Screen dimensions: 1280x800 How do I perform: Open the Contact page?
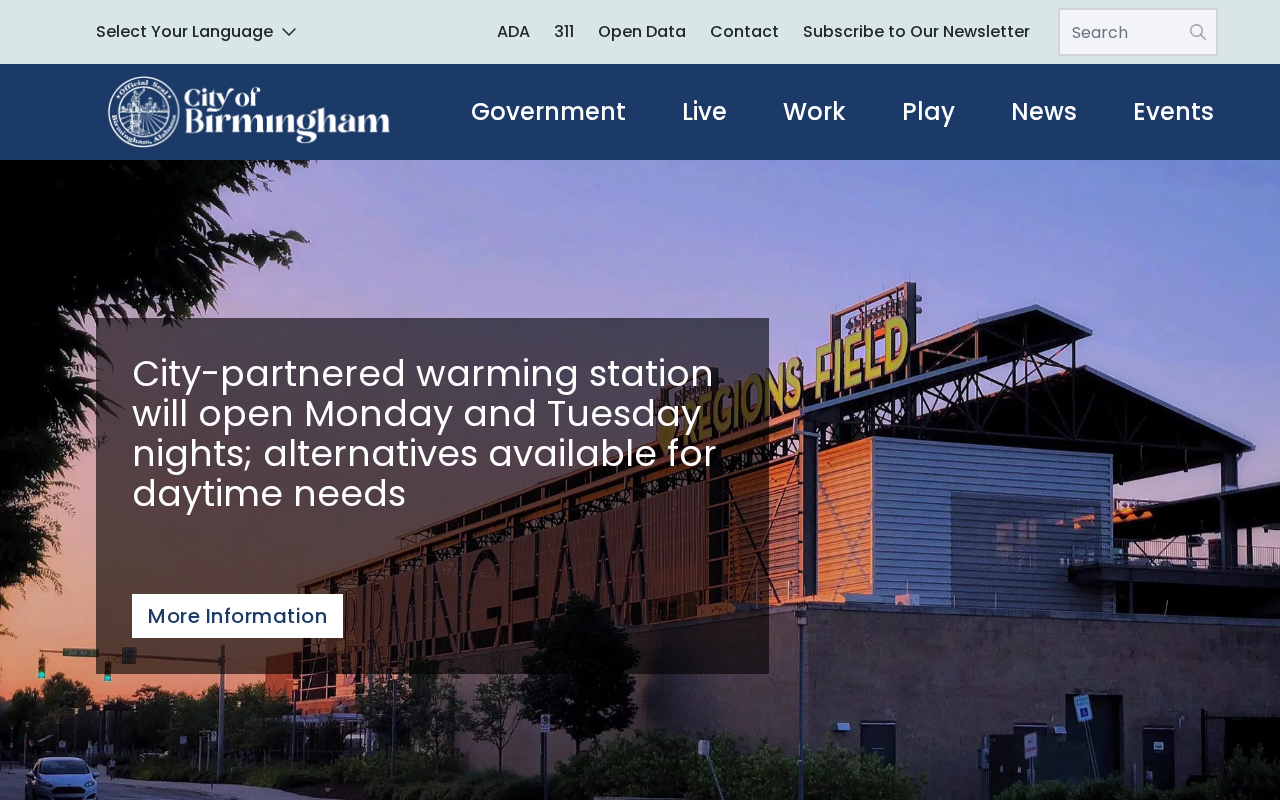pos(744,32)
